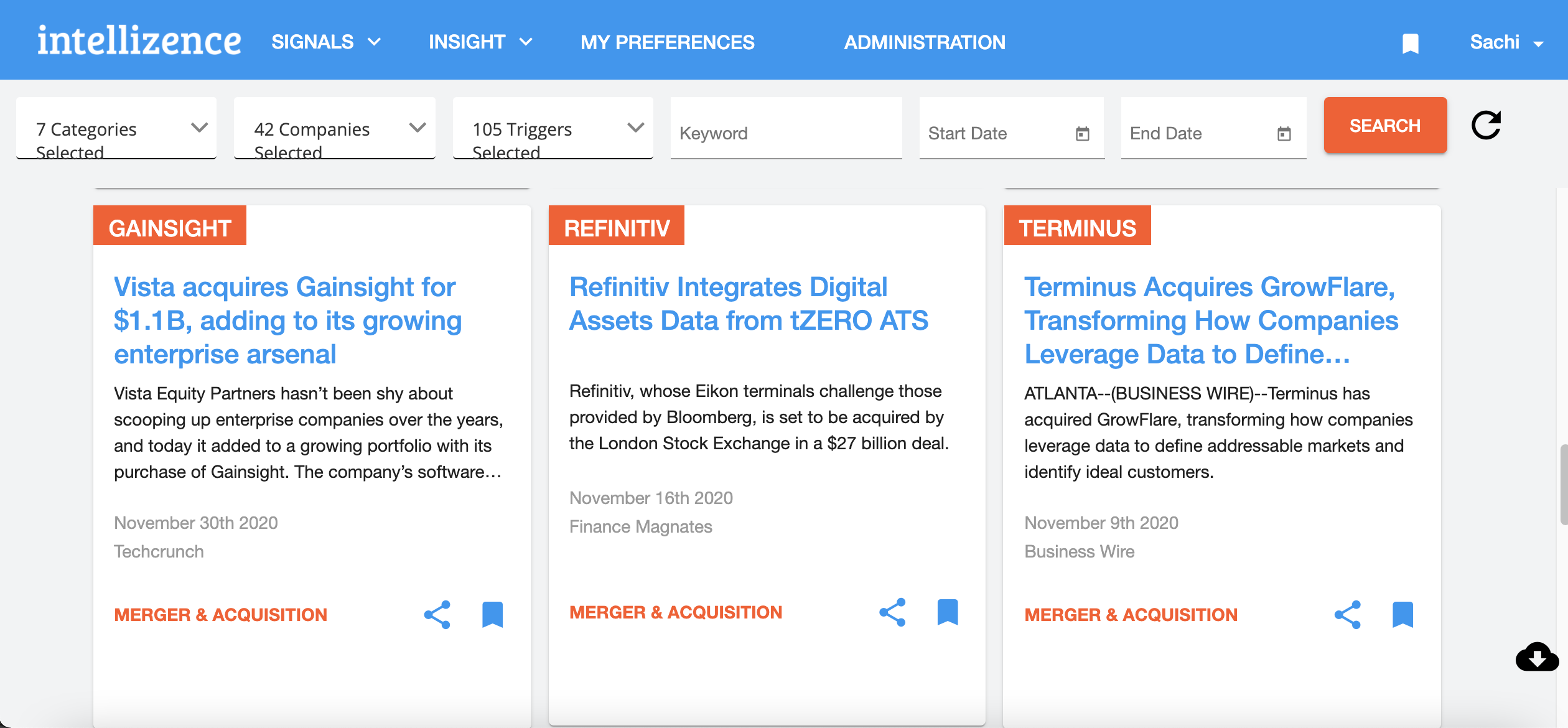Bookmark the Refinitiv tZERO article
This screenshot has width=1568, height=728.
(948, 612)
